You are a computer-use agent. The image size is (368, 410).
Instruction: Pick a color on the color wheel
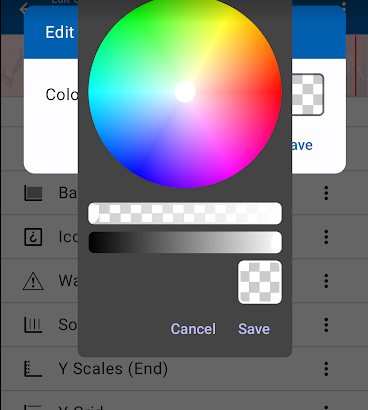(x=185, y=92)
